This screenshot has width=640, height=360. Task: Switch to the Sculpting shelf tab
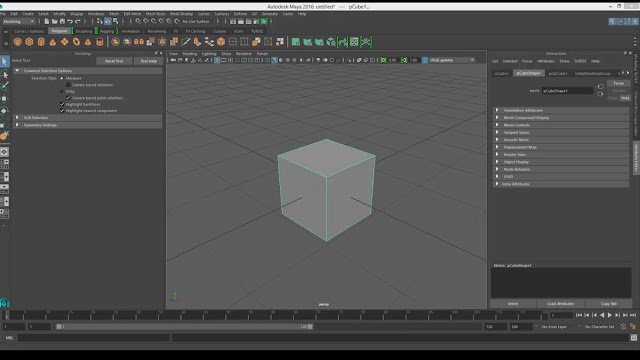[84, 31]
